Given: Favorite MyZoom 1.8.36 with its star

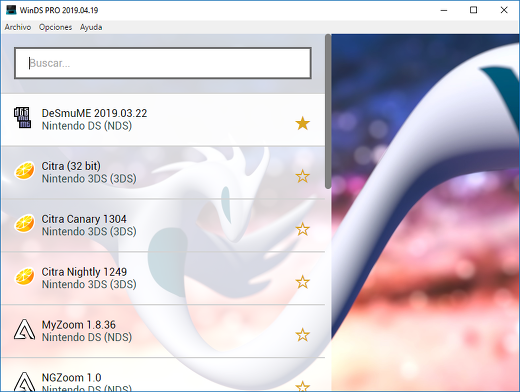Looking at the screenshot, I should pos(302,335).
